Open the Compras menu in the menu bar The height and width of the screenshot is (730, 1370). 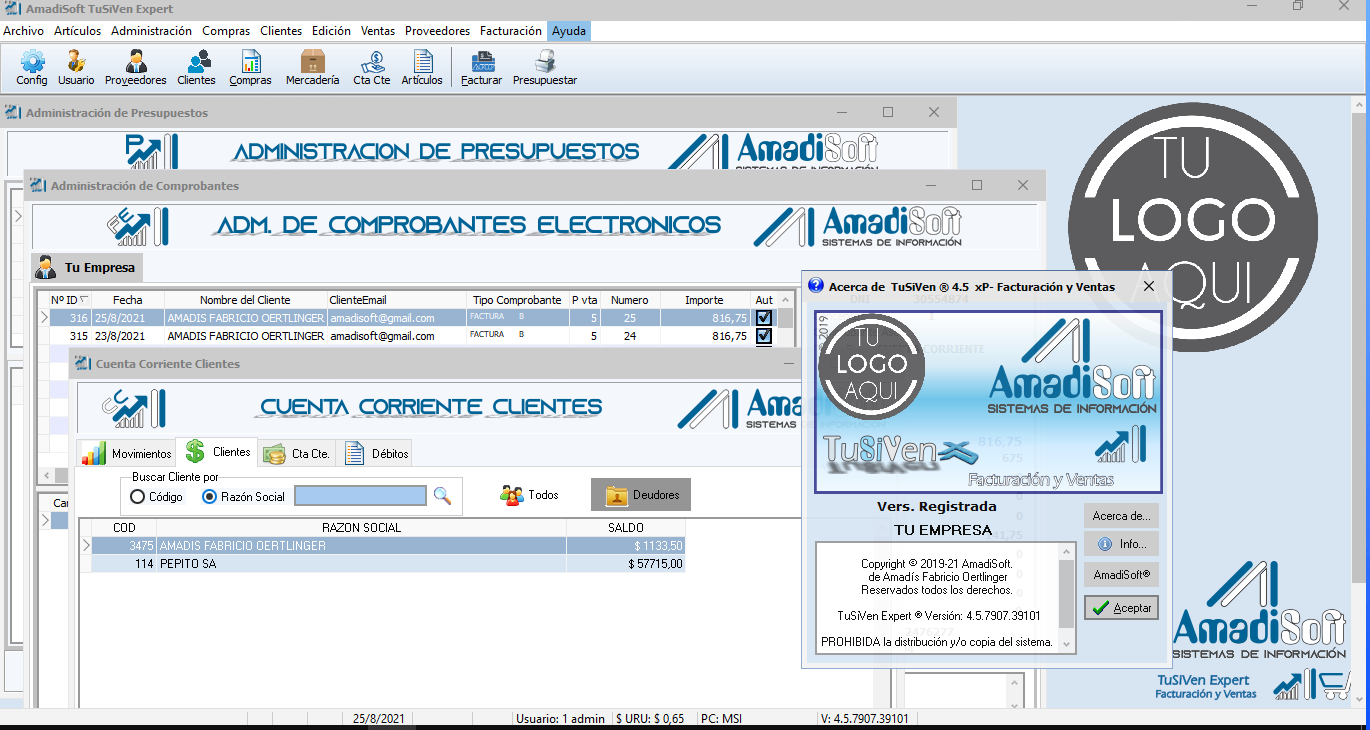point(226,31)
